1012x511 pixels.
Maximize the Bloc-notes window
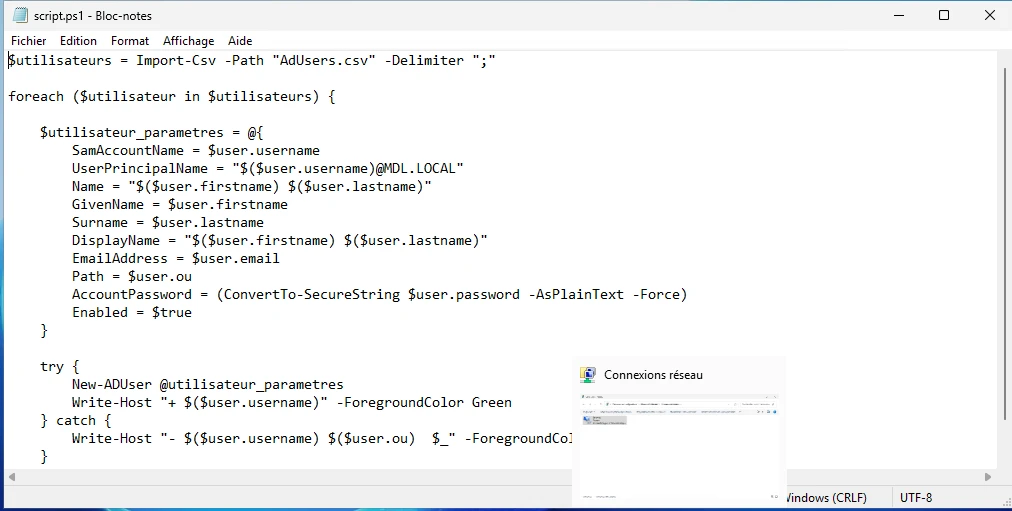[x=944, y=15]
